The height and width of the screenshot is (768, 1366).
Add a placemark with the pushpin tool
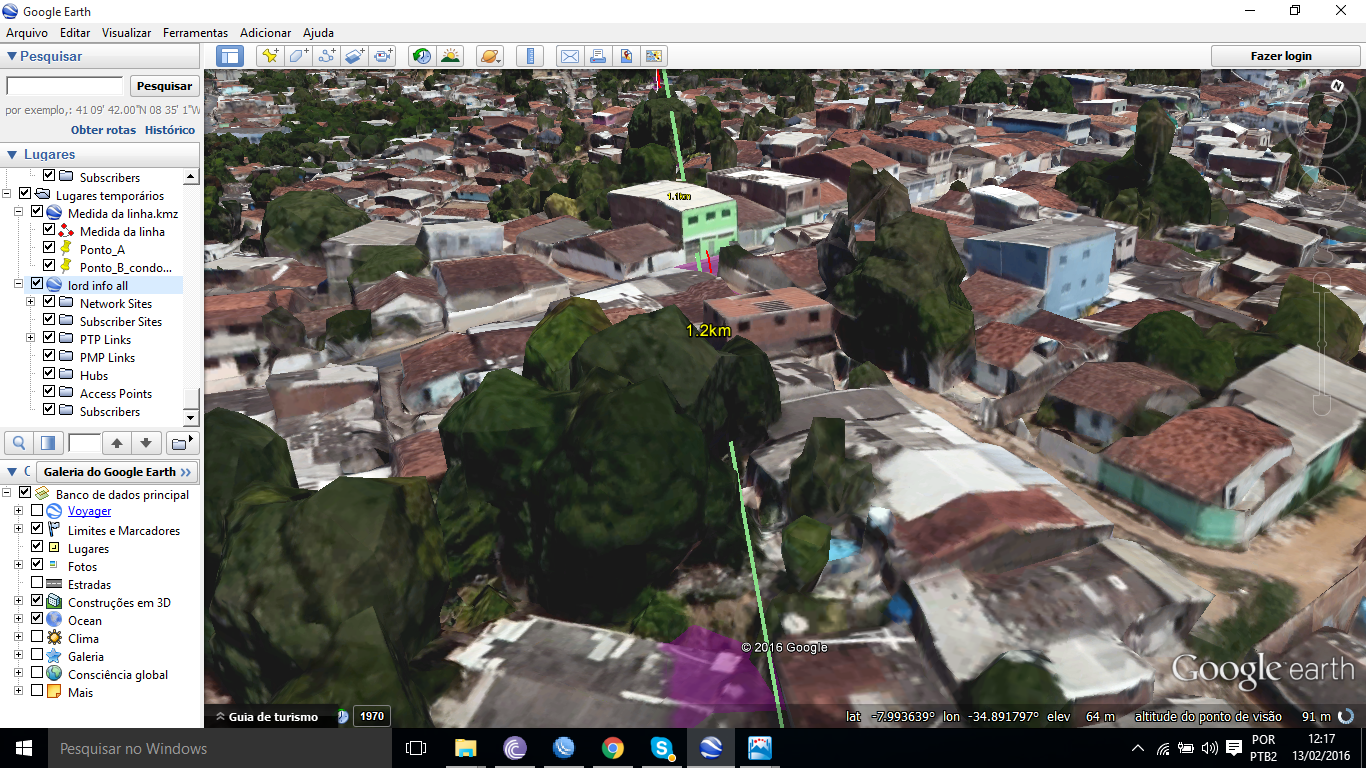coord(270,56)
